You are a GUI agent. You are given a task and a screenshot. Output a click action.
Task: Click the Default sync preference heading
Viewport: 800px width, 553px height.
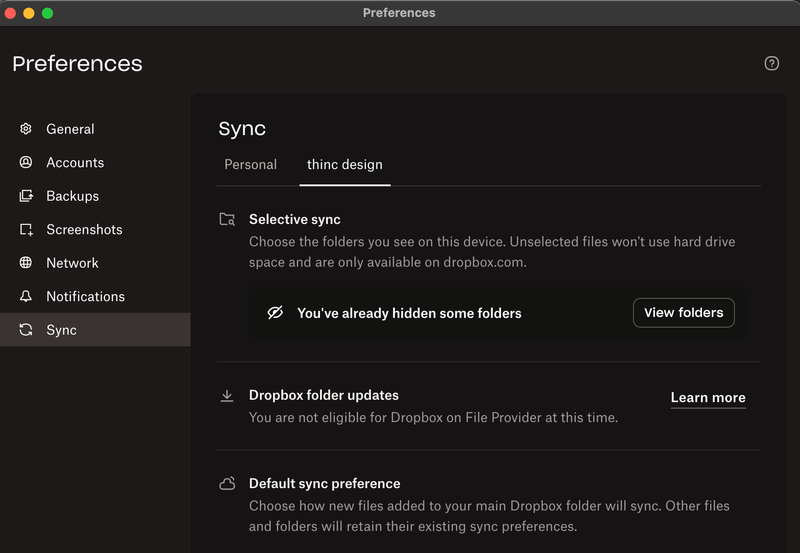324,483
